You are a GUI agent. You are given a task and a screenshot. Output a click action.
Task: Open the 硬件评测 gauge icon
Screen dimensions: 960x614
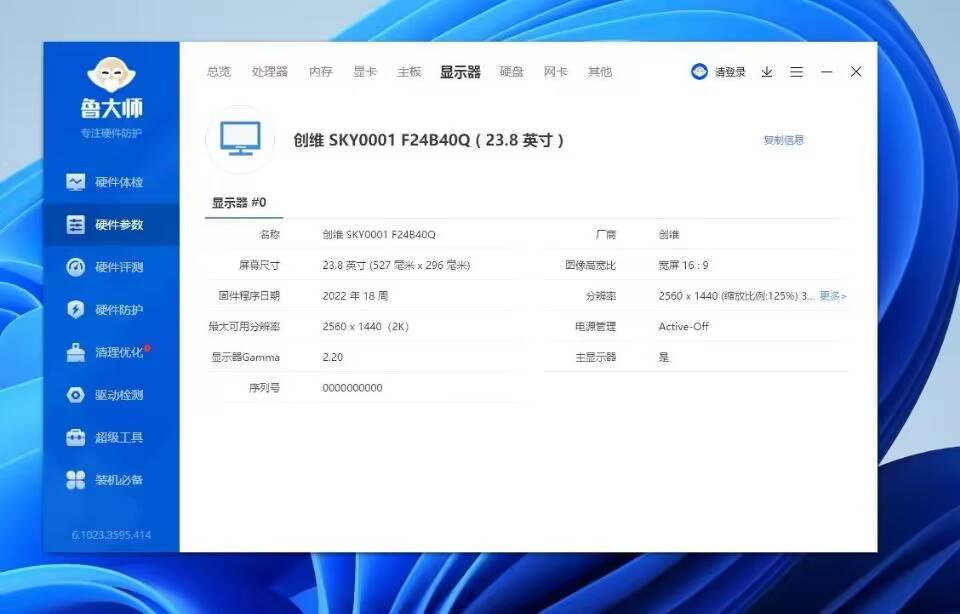tap(75, 267)
